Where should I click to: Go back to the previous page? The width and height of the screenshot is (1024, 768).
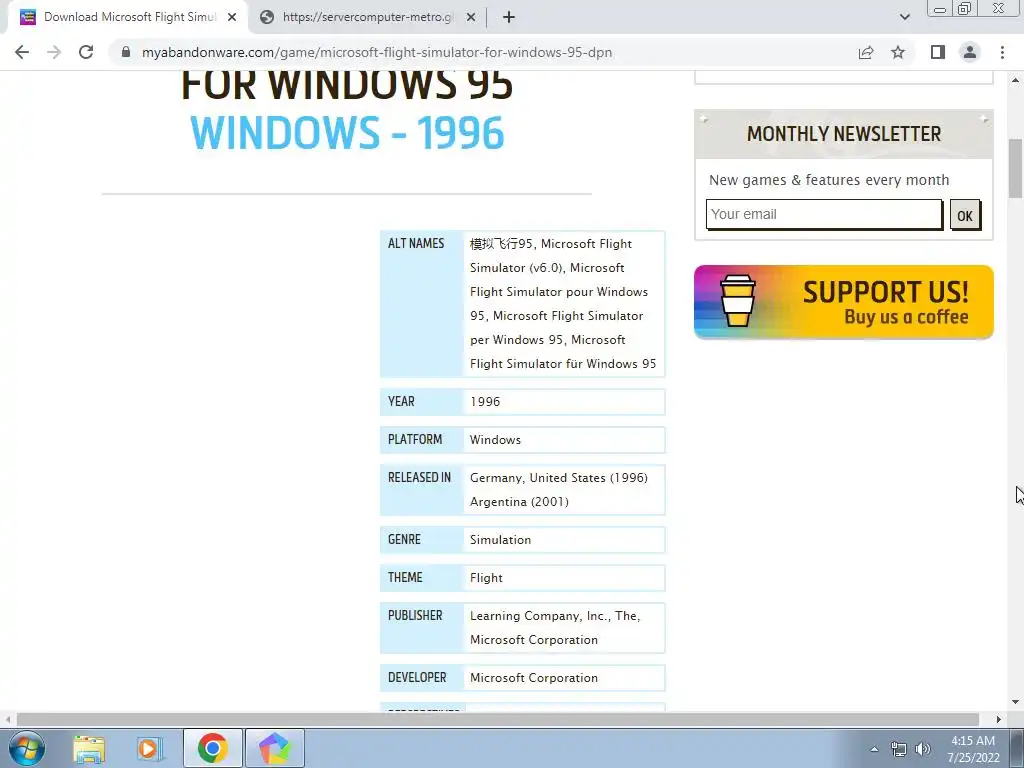coord(22,52)
